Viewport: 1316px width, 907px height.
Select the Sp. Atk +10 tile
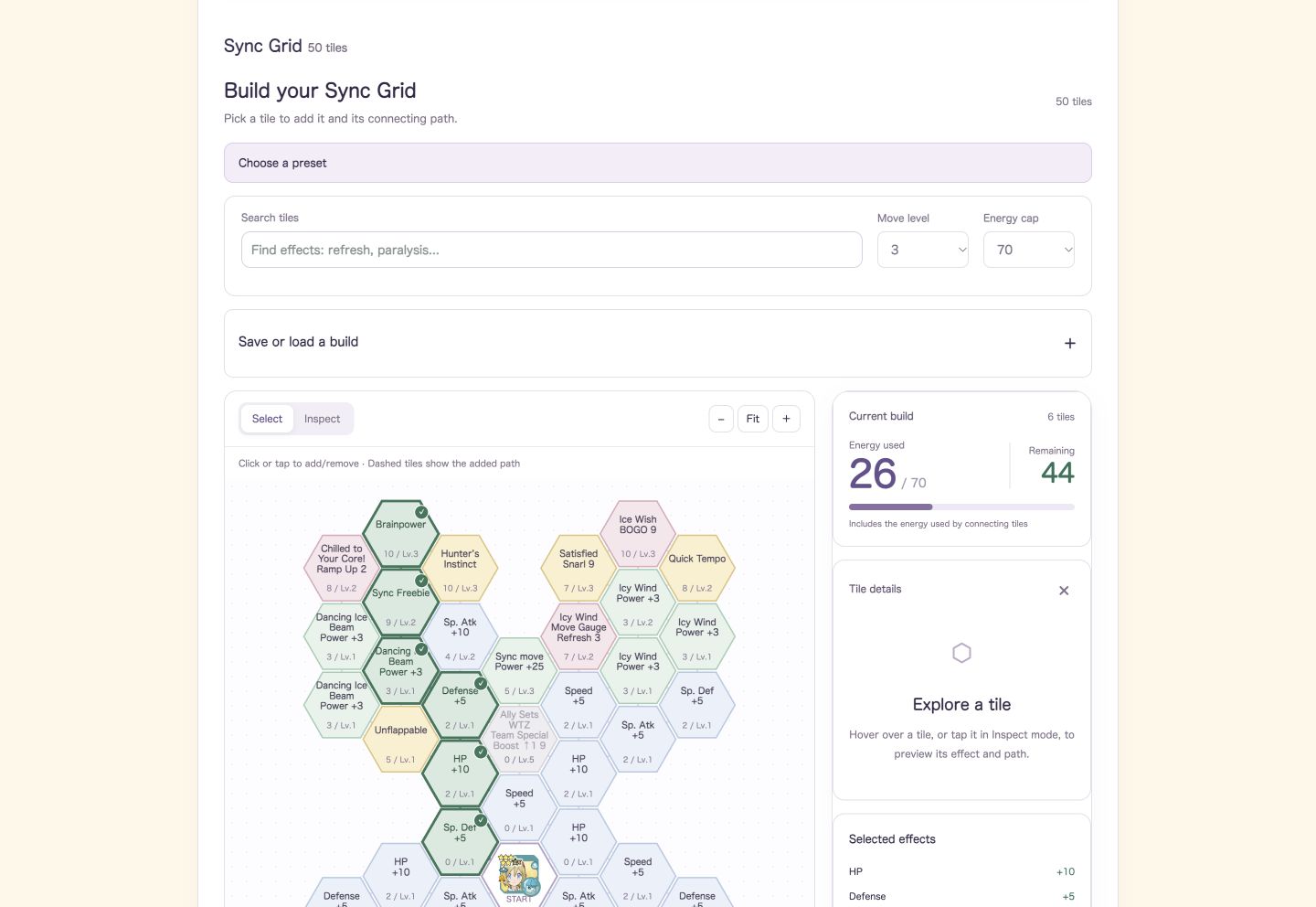460,637
